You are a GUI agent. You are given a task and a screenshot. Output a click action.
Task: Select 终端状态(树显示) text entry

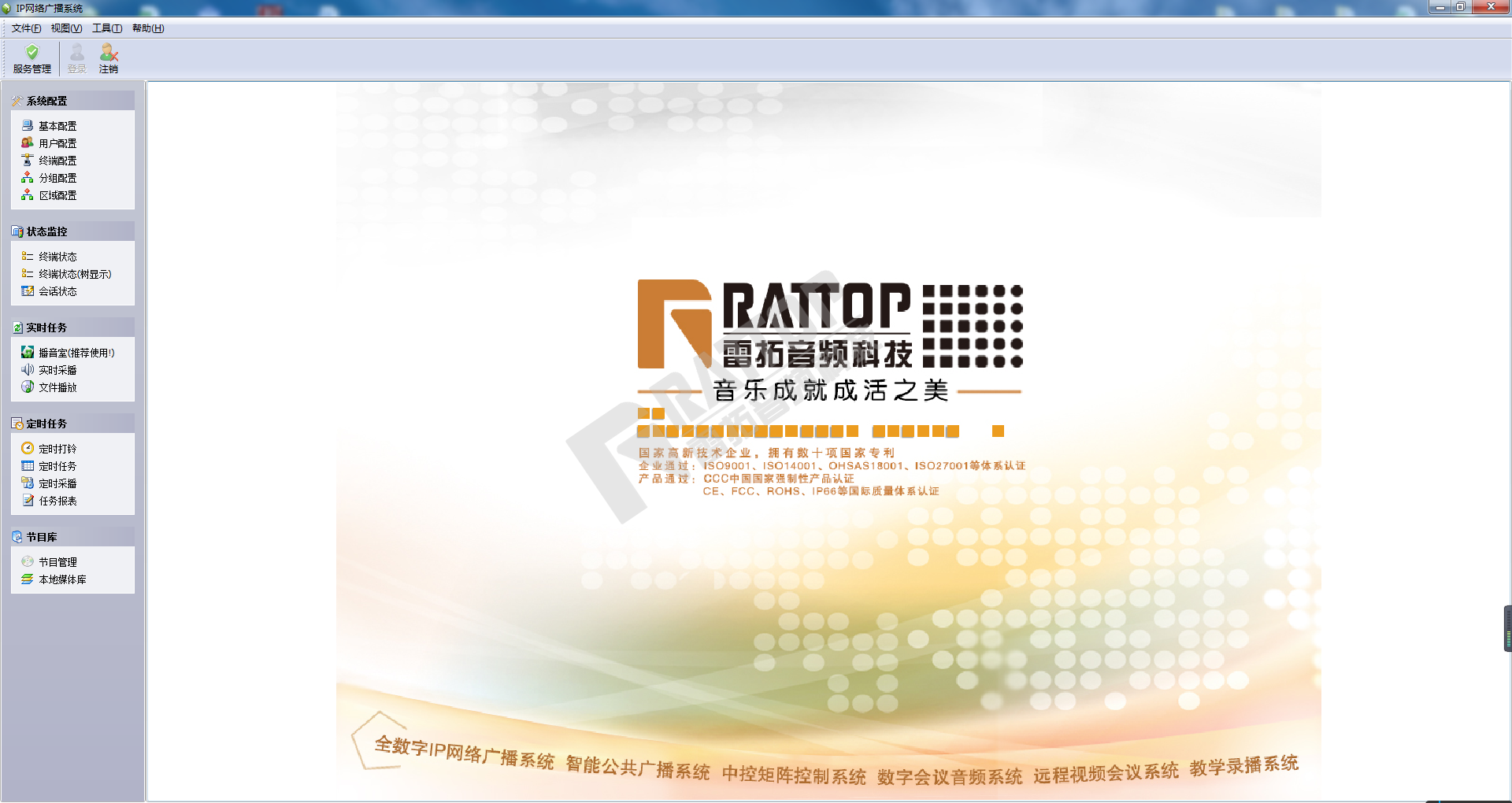click(75, 274)
